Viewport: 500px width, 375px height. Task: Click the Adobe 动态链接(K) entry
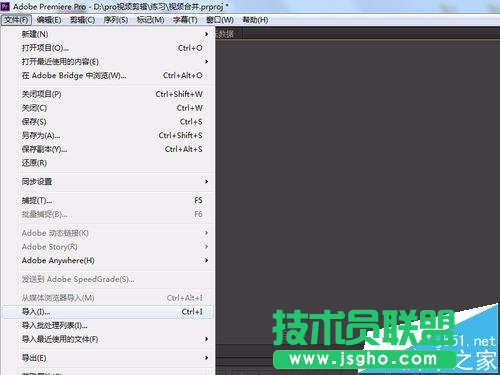point(107,233)
